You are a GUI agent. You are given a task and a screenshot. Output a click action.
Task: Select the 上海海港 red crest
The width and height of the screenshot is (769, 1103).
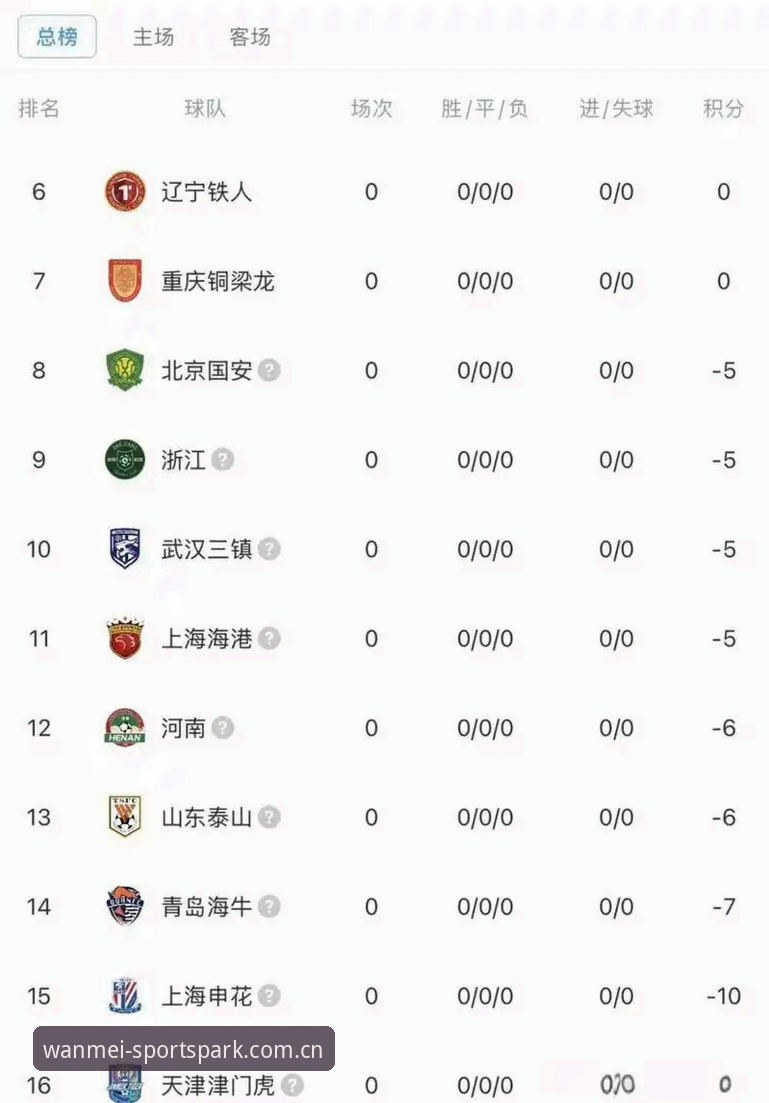pos(125,638)
